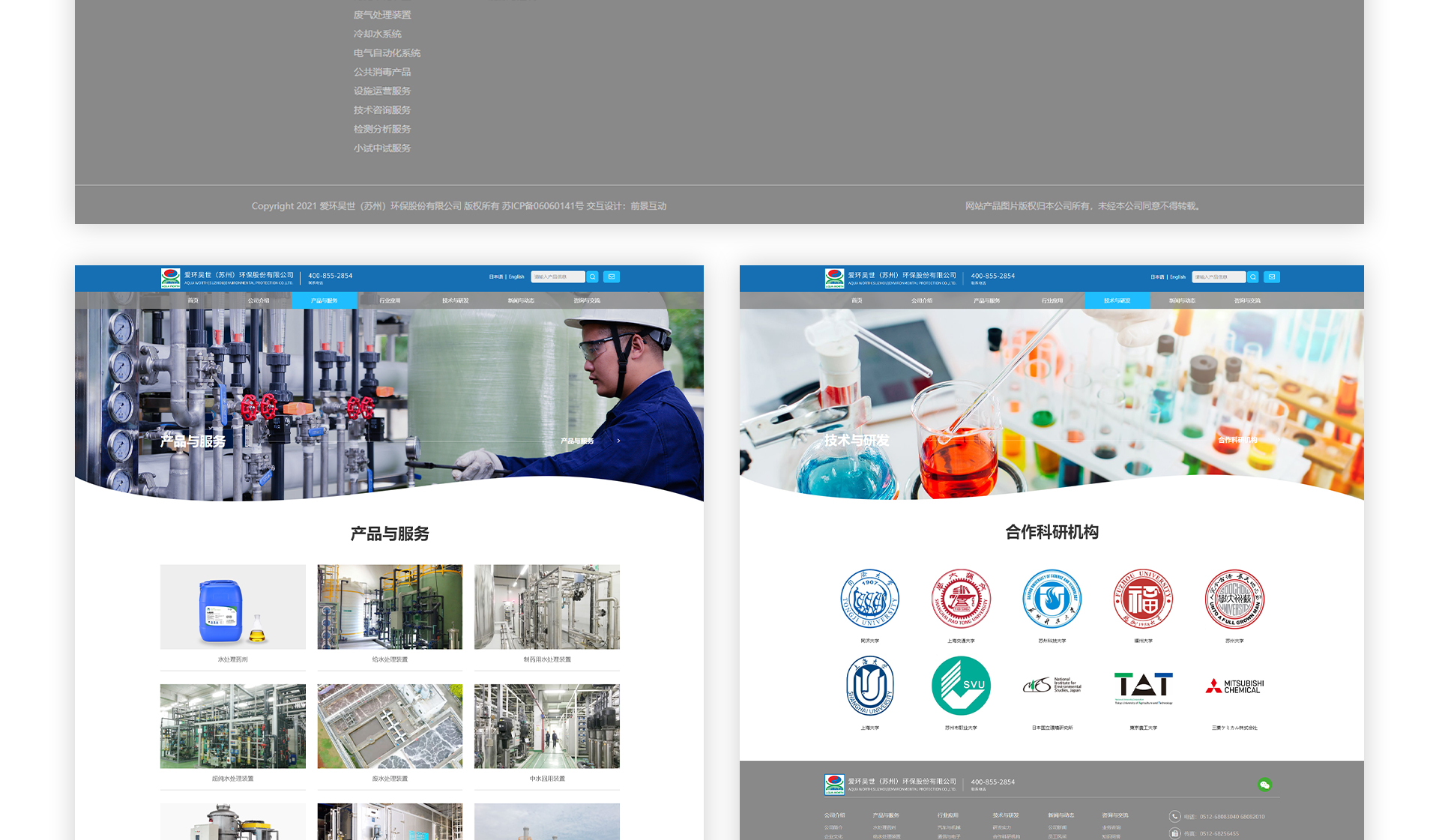Open 首页 tab in right page navigation

pos(857,300)
